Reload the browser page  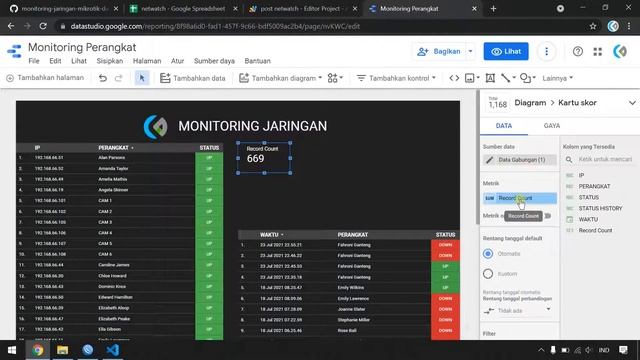(x=43, y=26)
